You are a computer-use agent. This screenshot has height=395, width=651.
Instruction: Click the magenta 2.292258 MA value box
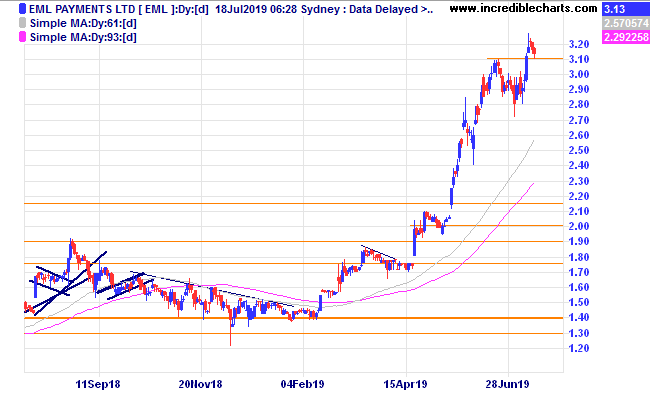[x=625, y=37]
